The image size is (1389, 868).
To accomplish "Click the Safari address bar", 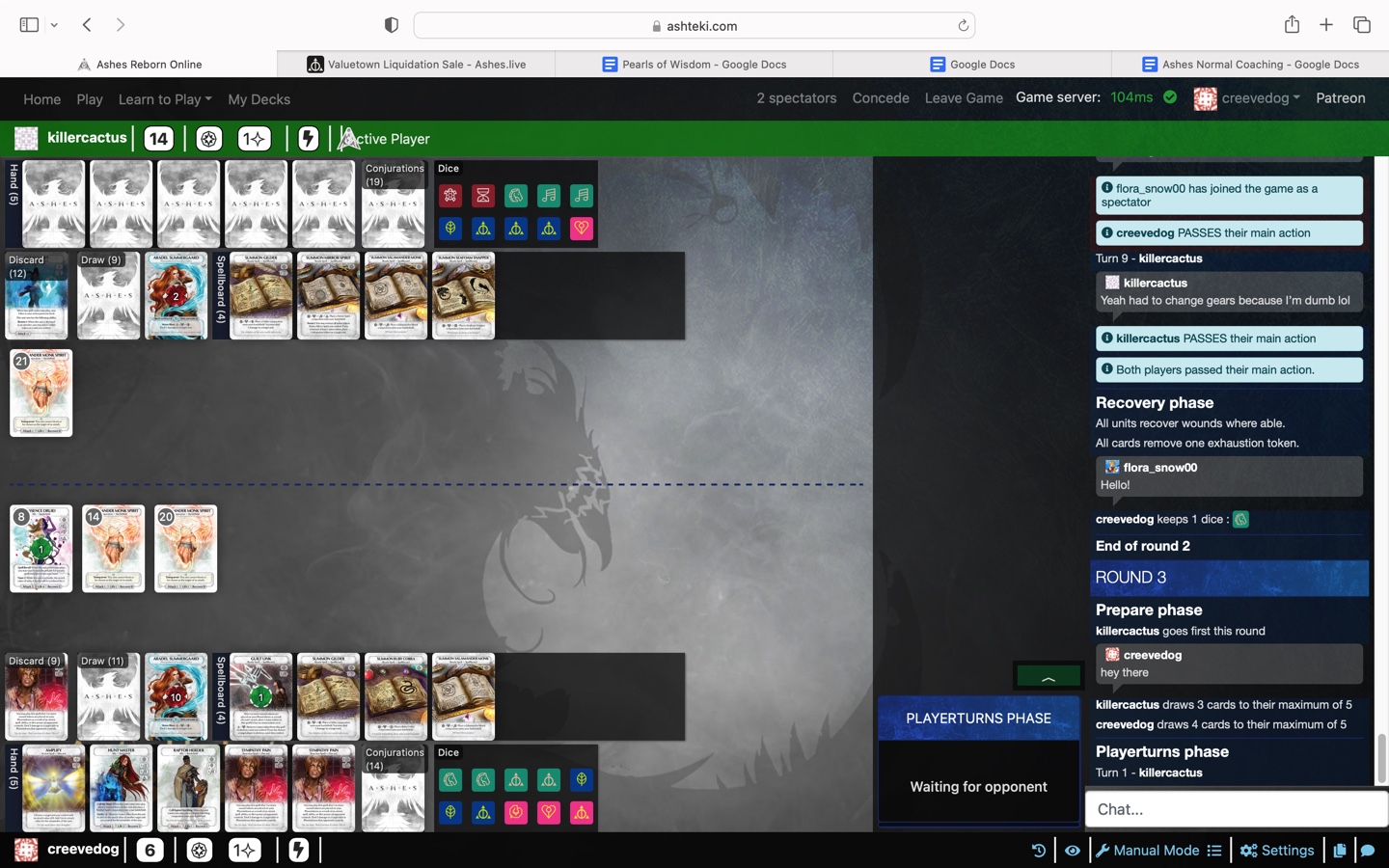I will click(x=694, y=26).
